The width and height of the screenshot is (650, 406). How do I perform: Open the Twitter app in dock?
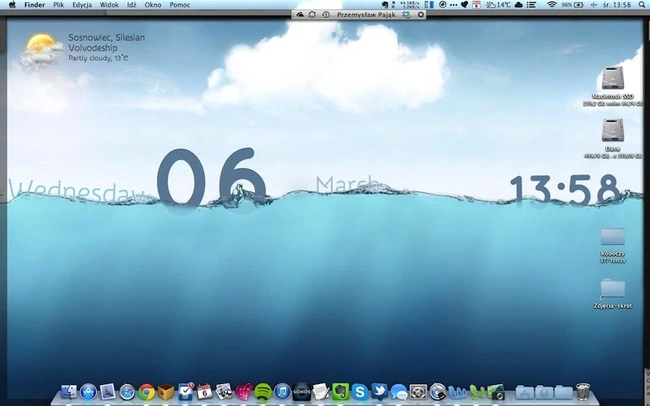379,391
